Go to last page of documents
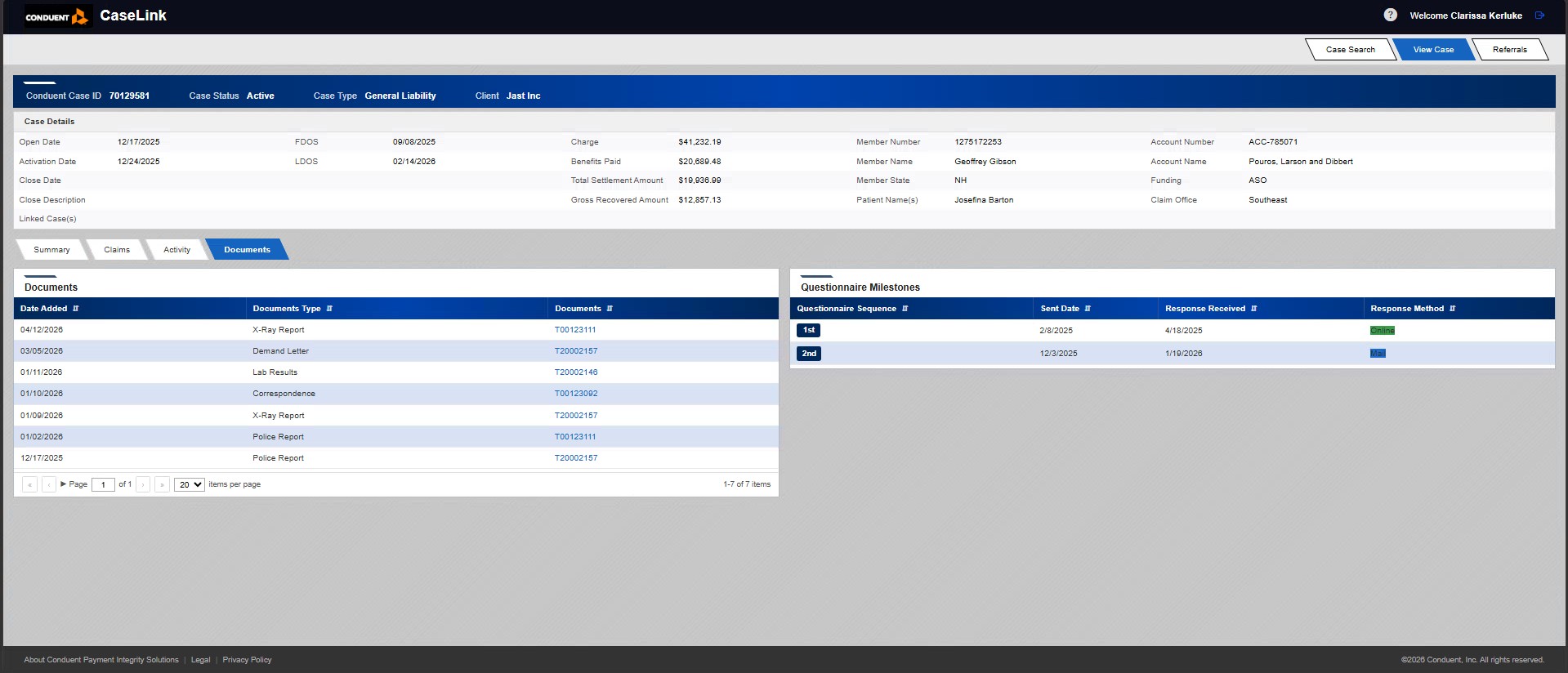Viewport: 1568px width, 673px height. tap(162, 484)
